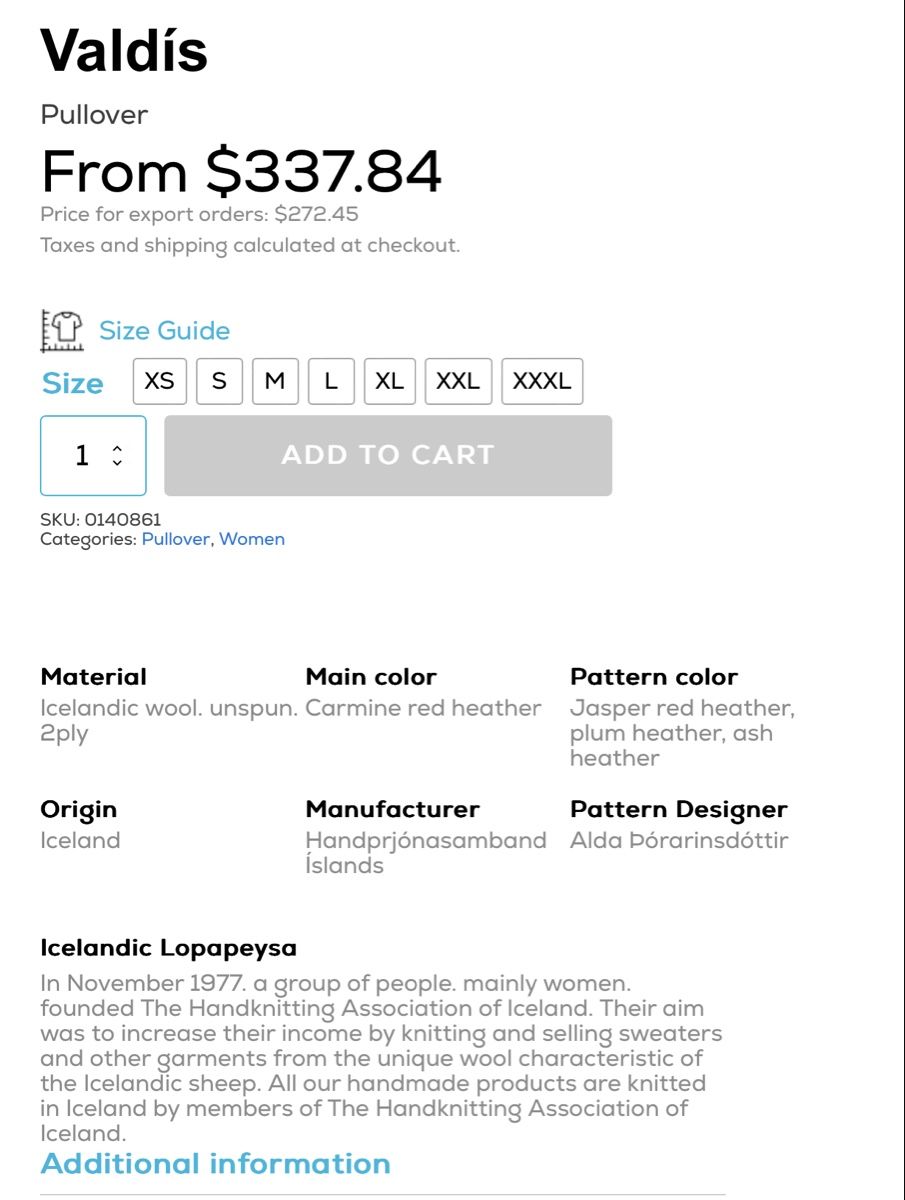This screenshot has height=1200, width=905.
Task: Pick size L
Action: tap(331, 381)
